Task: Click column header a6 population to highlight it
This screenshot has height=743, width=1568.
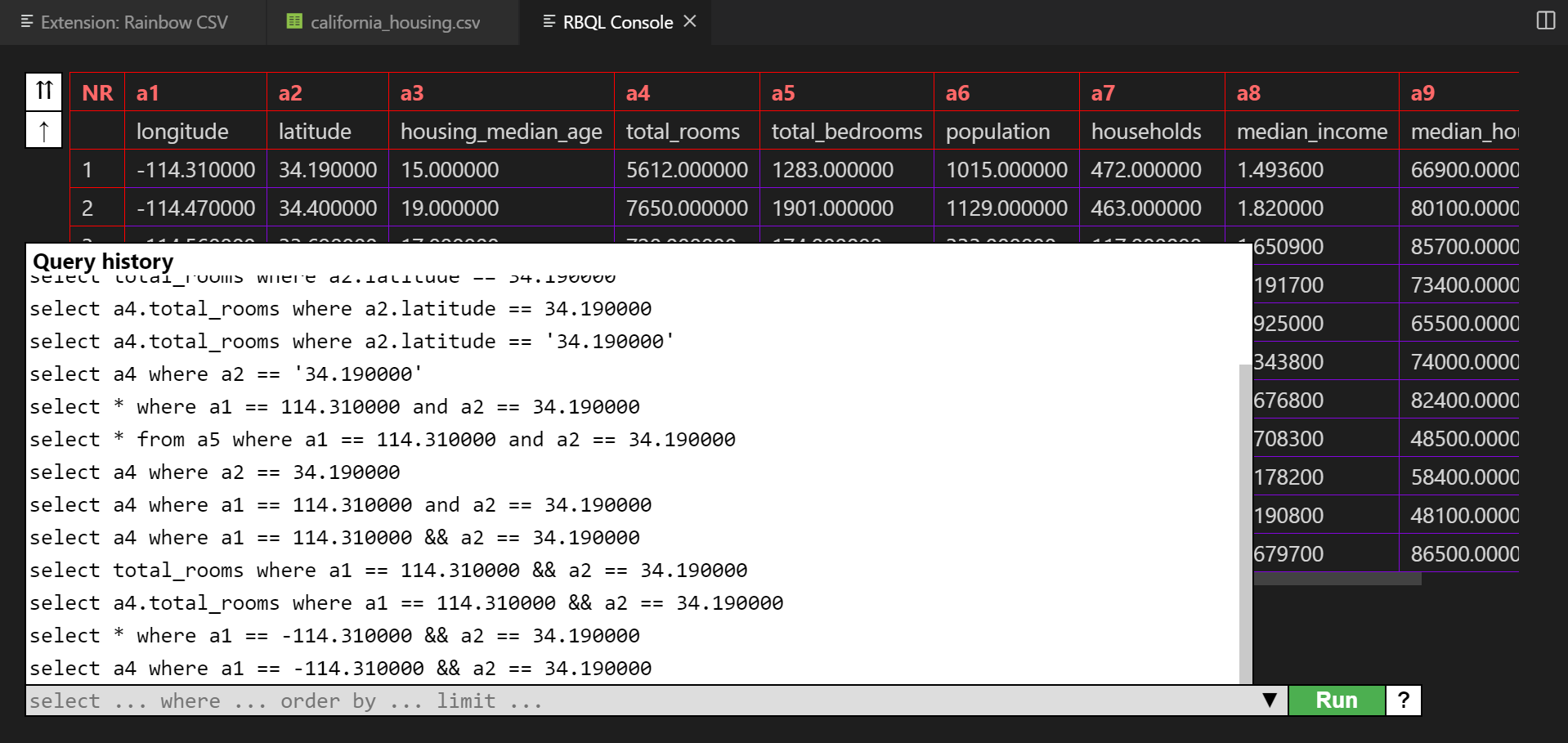Action: tap(1006, 110)
